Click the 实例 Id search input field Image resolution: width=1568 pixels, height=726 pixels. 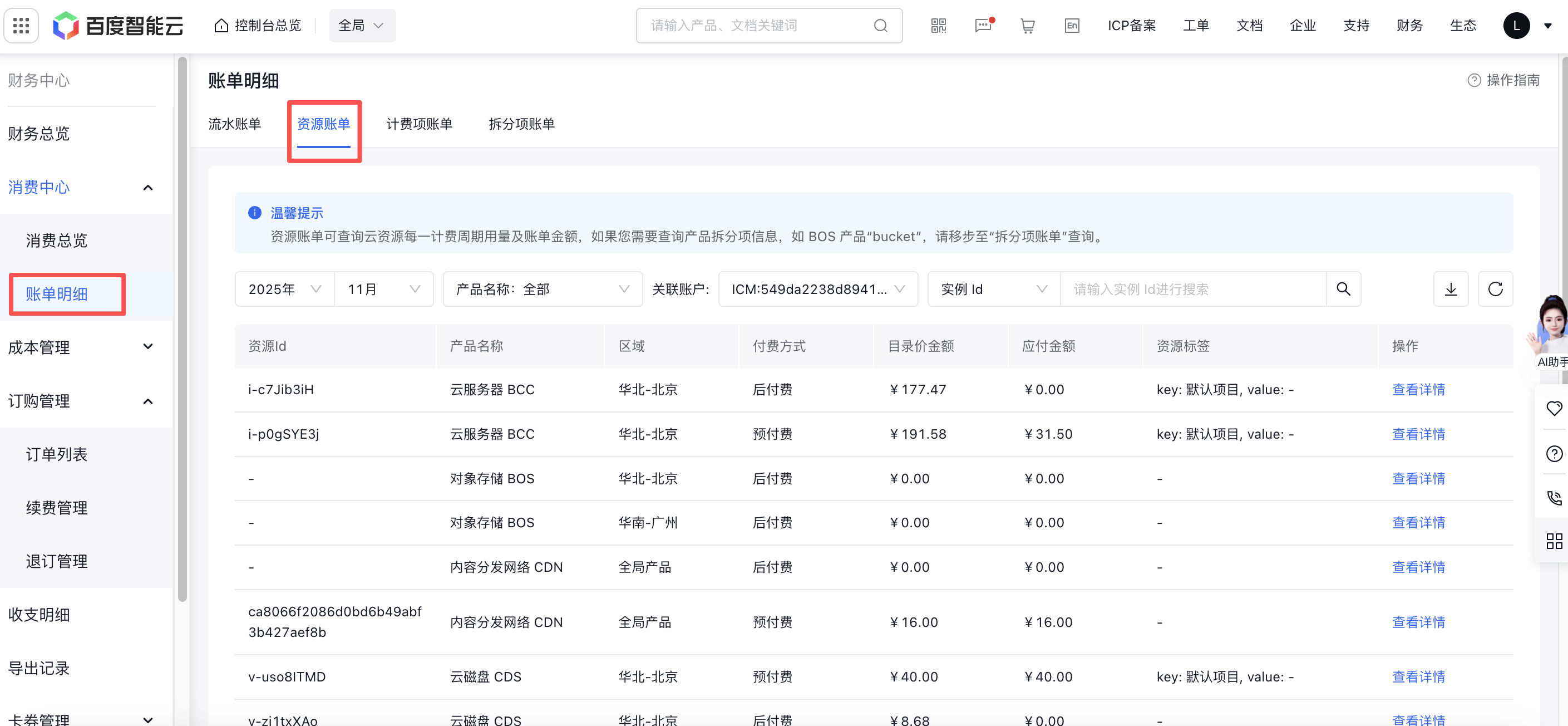coord(1193,289)
